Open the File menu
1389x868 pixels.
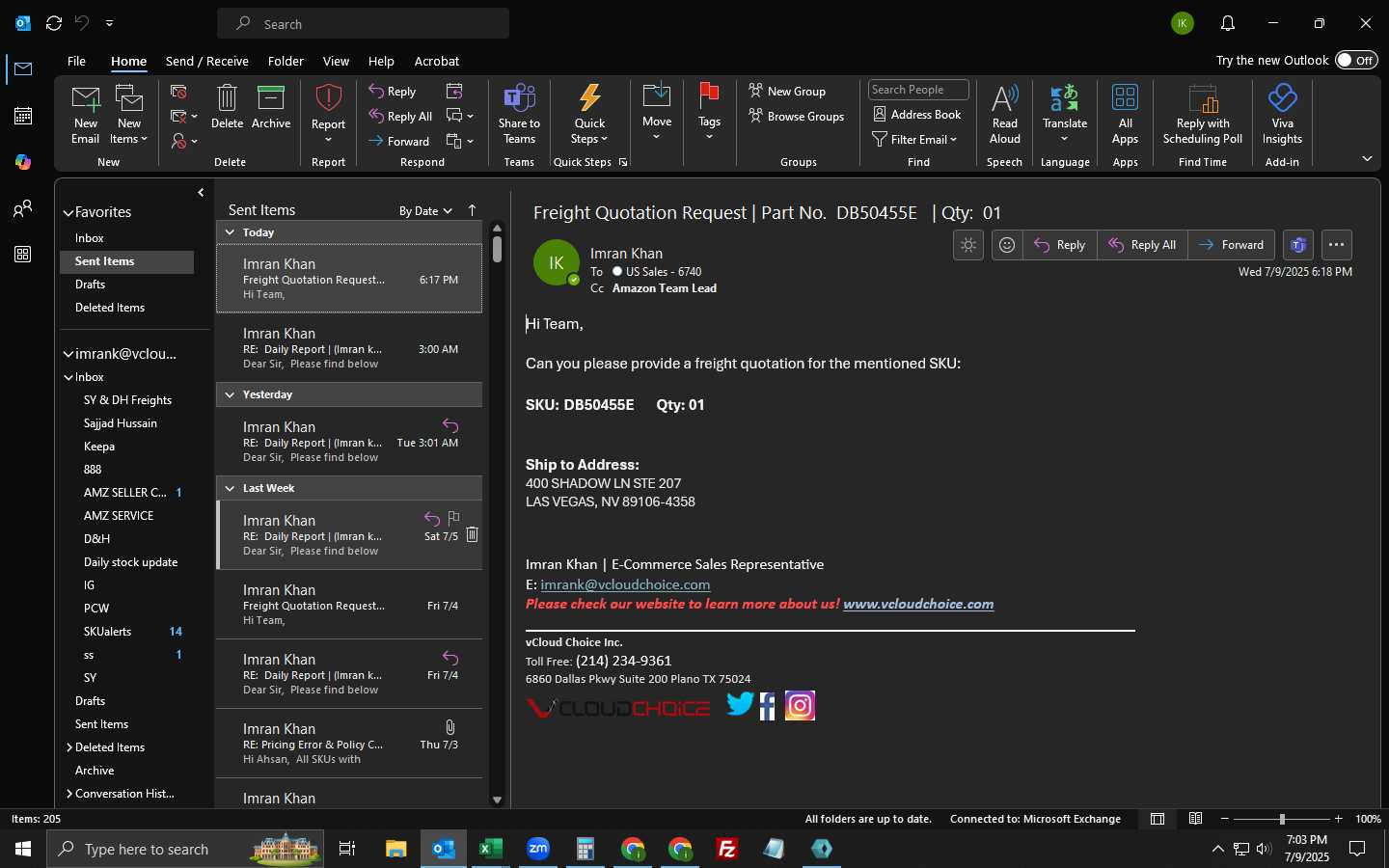tap(76, 61)
